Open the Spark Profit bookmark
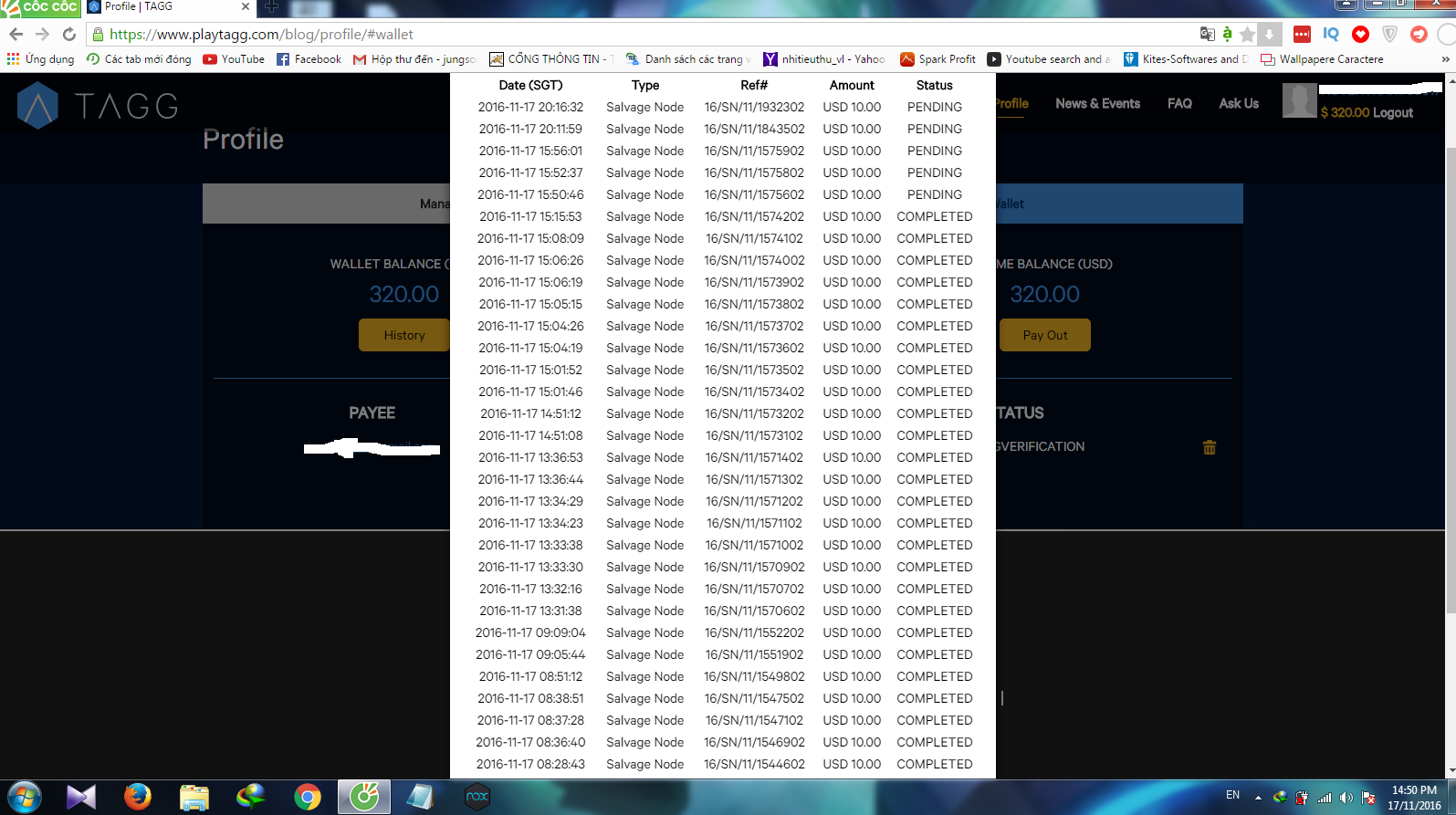Image resolution: width=1456 pixels, height=815 pixels. (x=937, y=59)
